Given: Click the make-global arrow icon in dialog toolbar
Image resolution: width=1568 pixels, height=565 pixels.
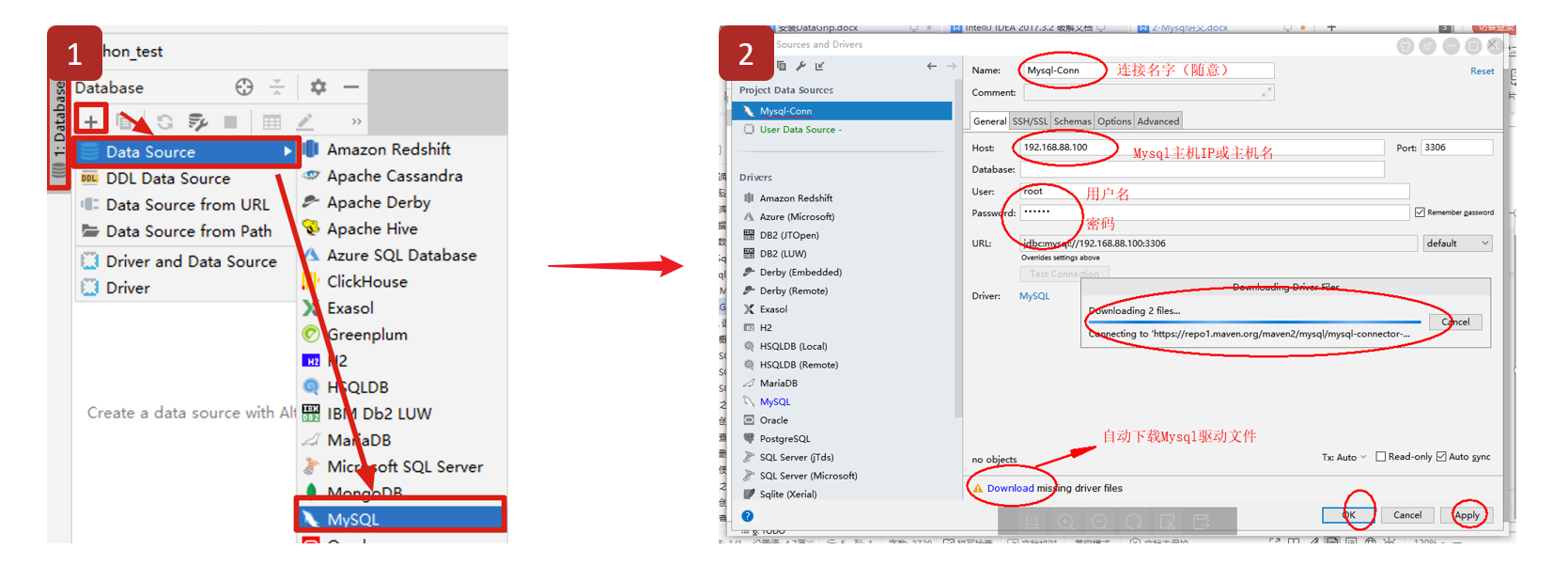Looking at the screenshot, I should point(819,66).
